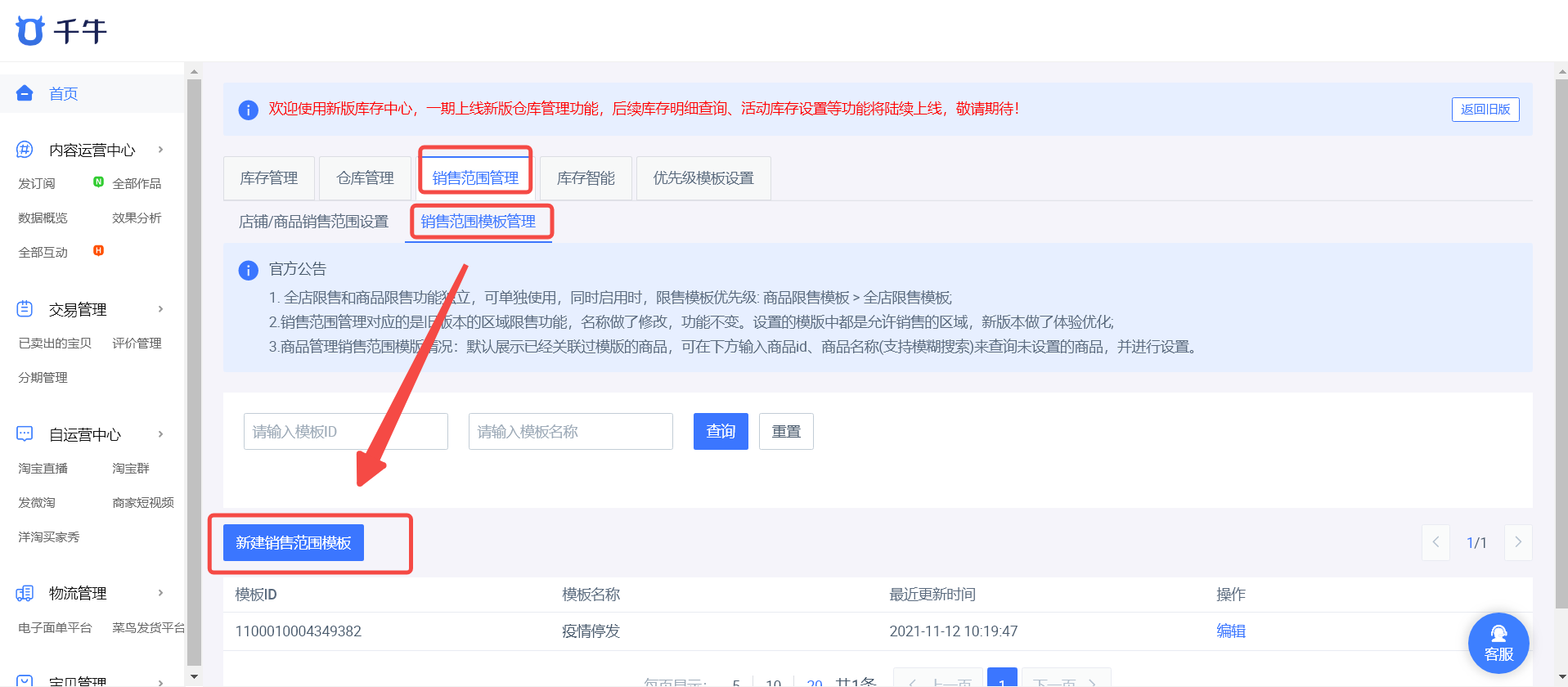The width and height of the screenshot is (1568, 687).
Task: Click the Qianniu logo icon
Action: tap(30, 30)
